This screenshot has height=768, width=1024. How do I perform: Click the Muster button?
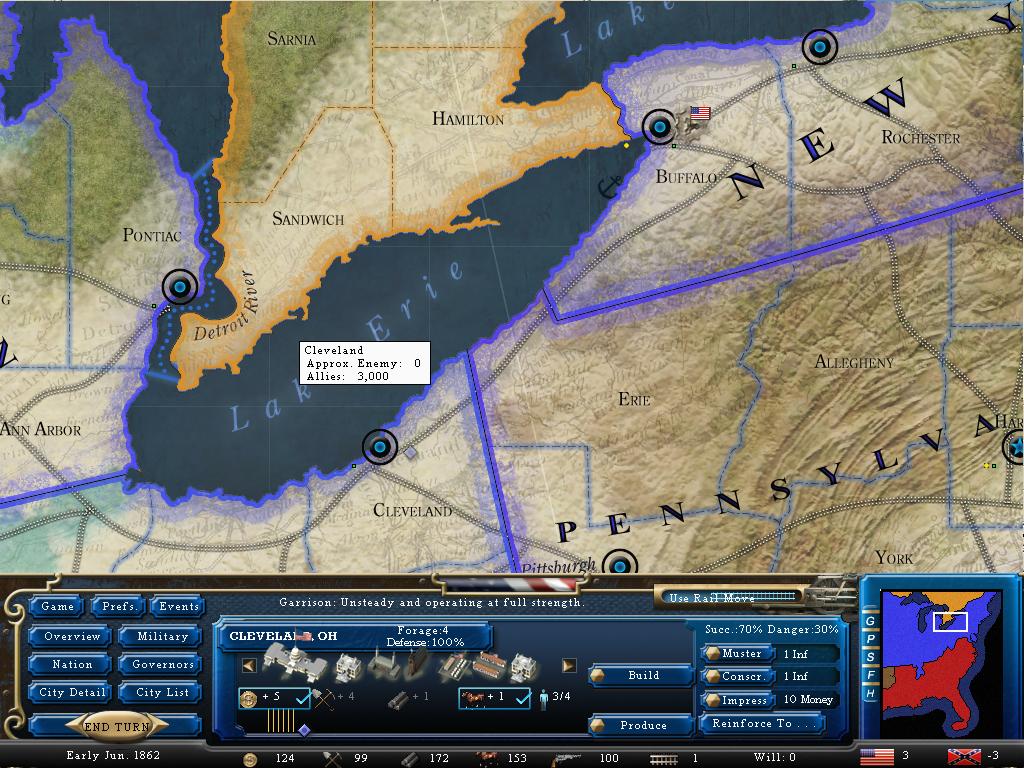pos(739,653)
